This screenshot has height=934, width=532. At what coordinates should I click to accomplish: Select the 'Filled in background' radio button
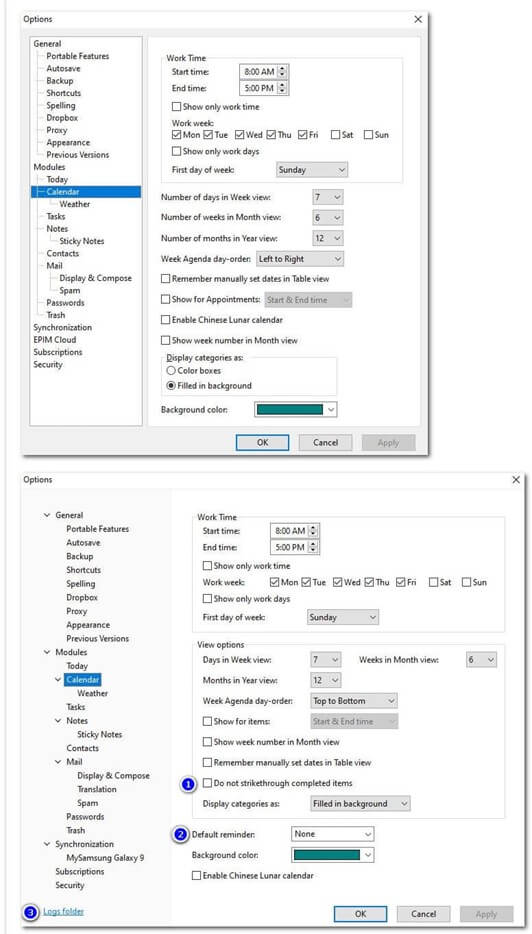point(171,385)
